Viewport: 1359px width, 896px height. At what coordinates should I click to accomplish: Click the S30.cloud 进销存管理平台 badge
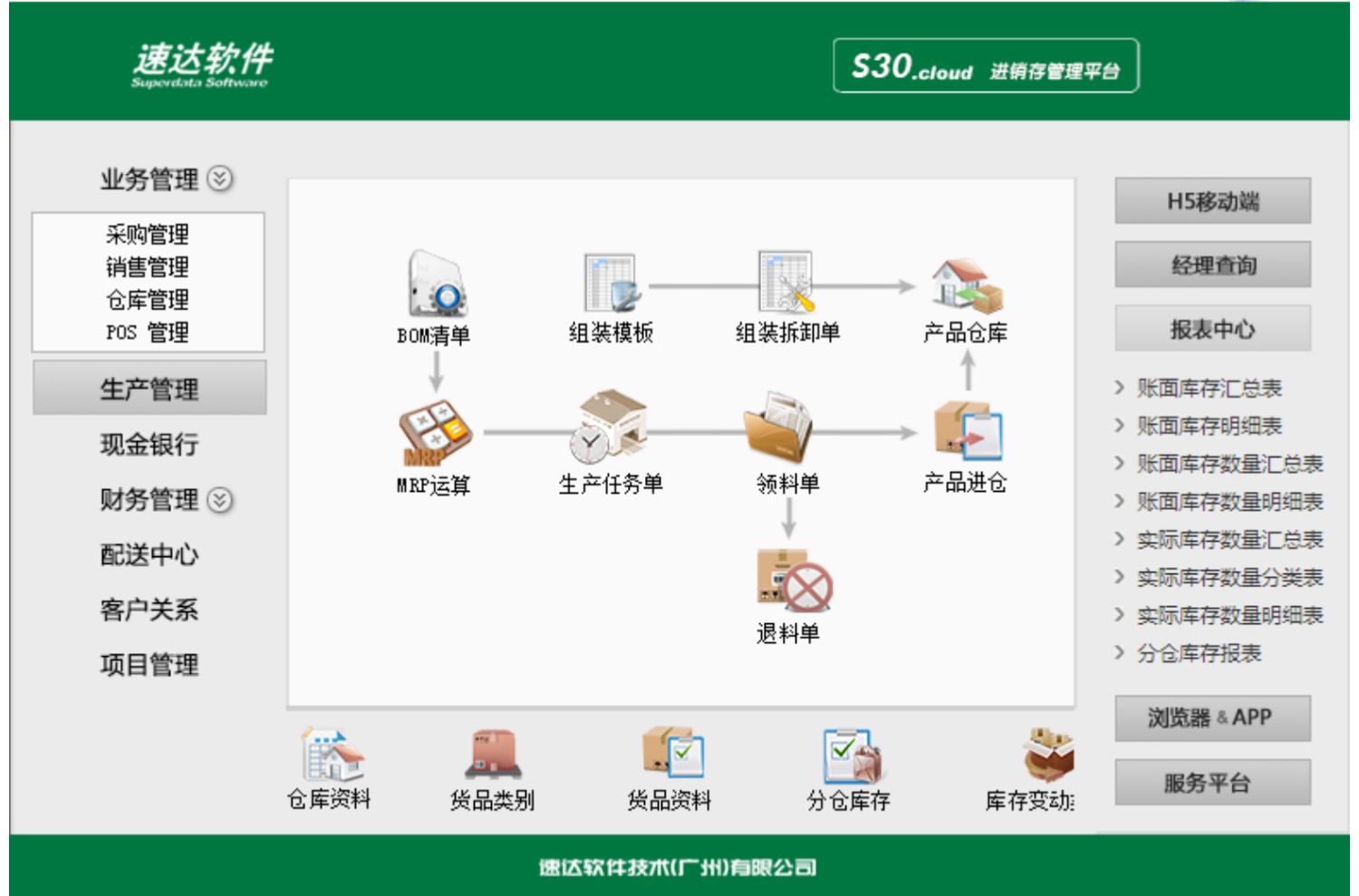coord(986,65)
